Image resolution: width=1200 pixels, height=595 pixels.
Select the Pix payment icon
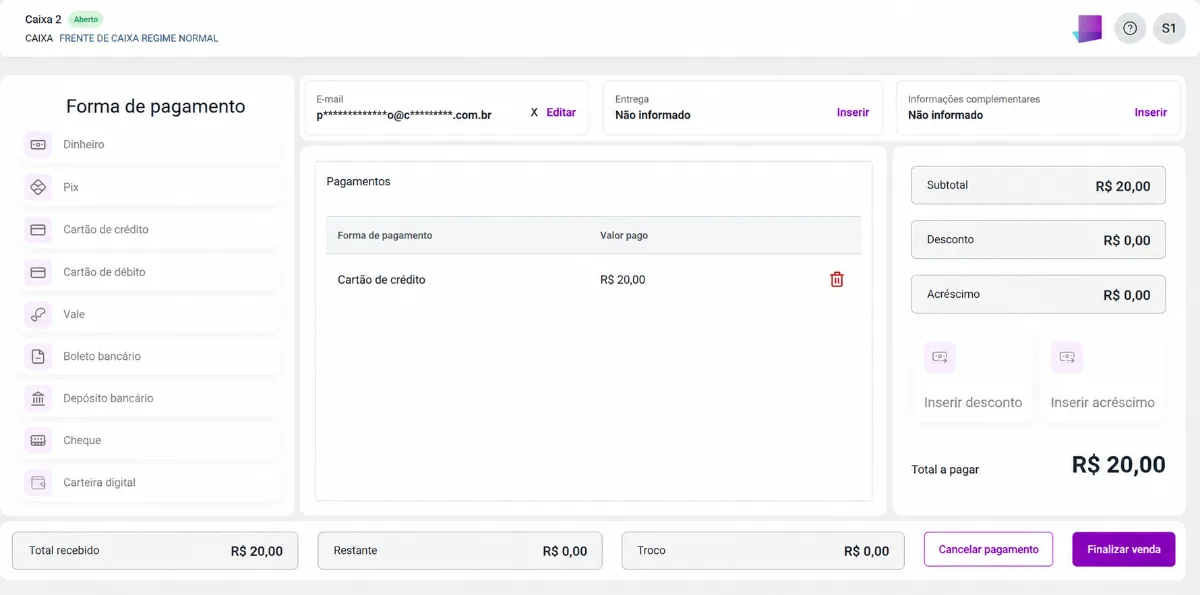coord(38,187)
